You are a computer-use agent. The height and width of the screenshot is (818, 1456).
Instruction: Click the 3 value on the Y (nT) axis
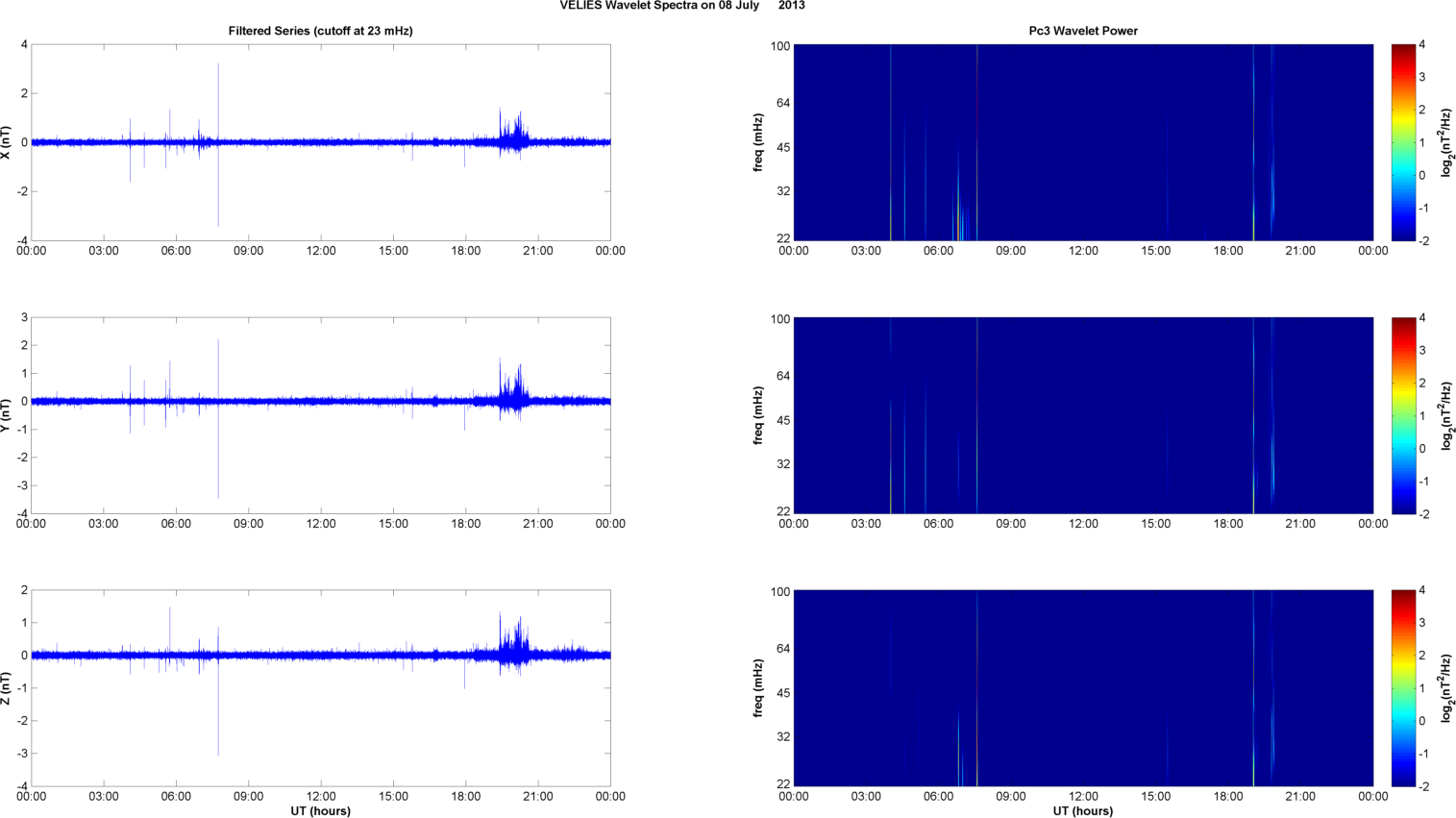point(25,317)
